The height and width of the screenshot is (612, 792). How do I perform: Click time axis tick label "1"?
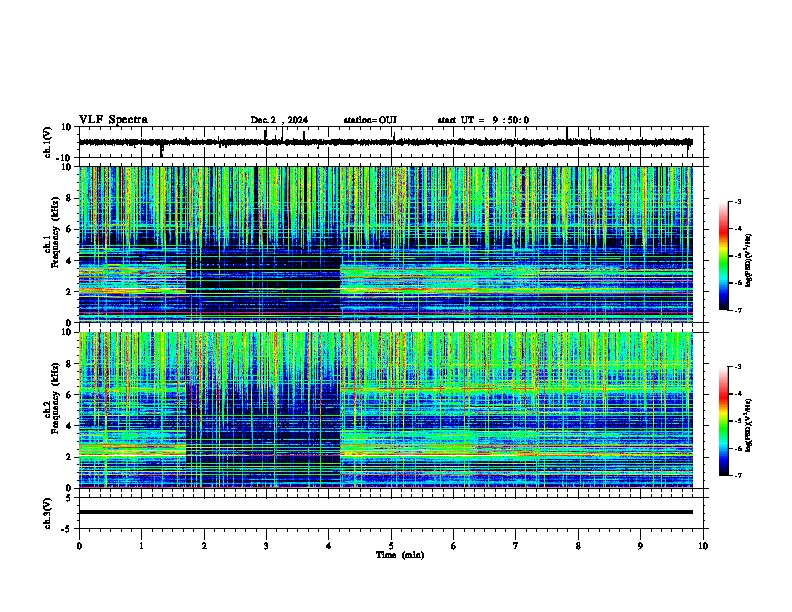(x=141, y=546)
